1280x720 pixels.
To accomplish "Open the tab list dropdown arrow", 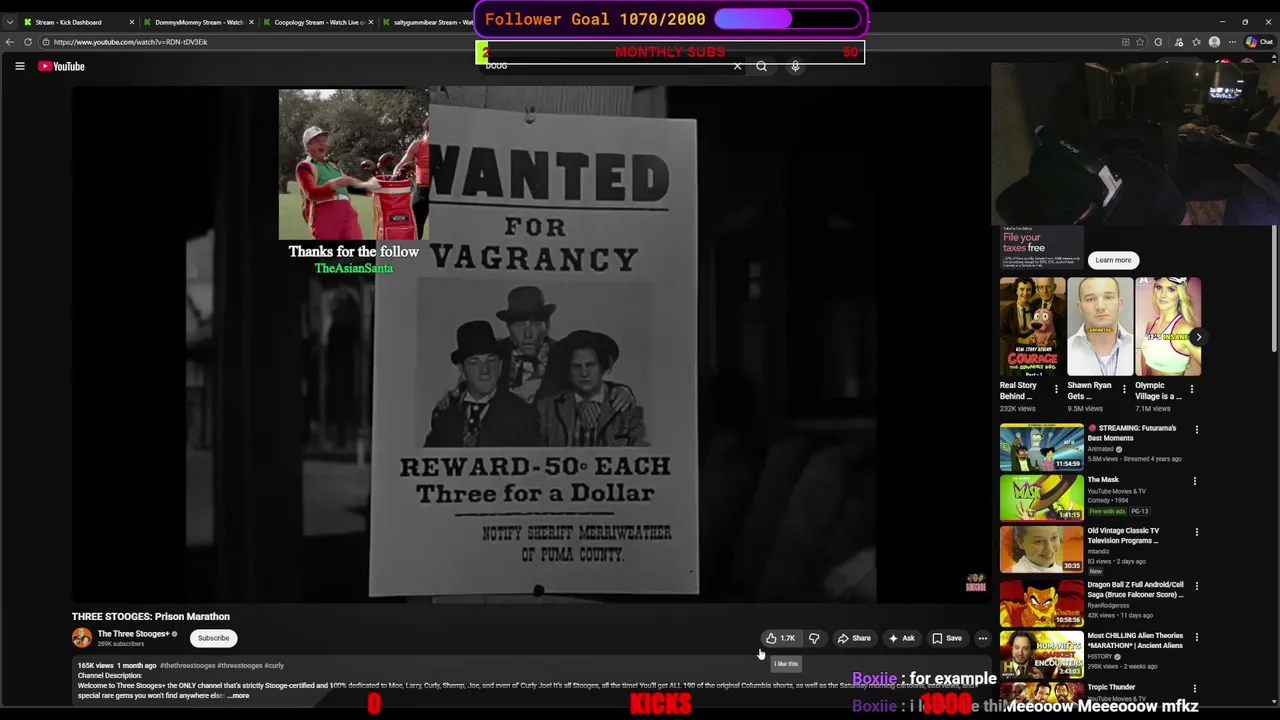I will (x=9, y=22).
